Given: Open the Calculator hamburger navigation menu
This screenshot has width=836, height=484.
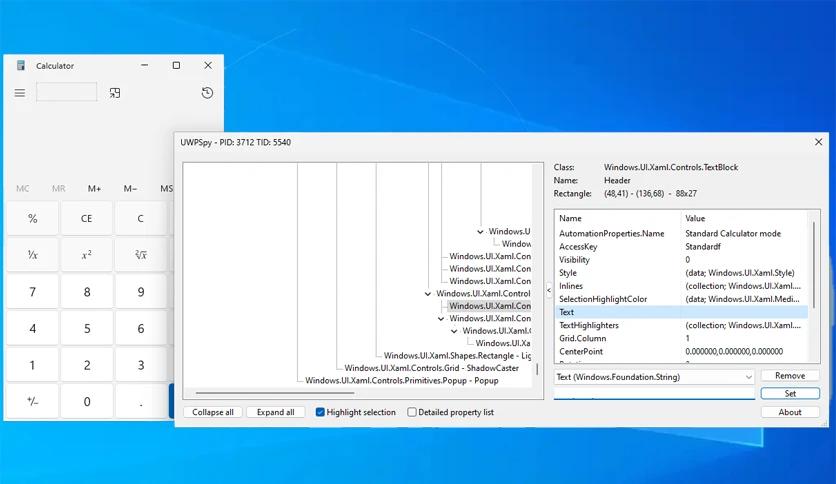Looking at the screenshot, I should pyautogui.click(x=20, y=93).
